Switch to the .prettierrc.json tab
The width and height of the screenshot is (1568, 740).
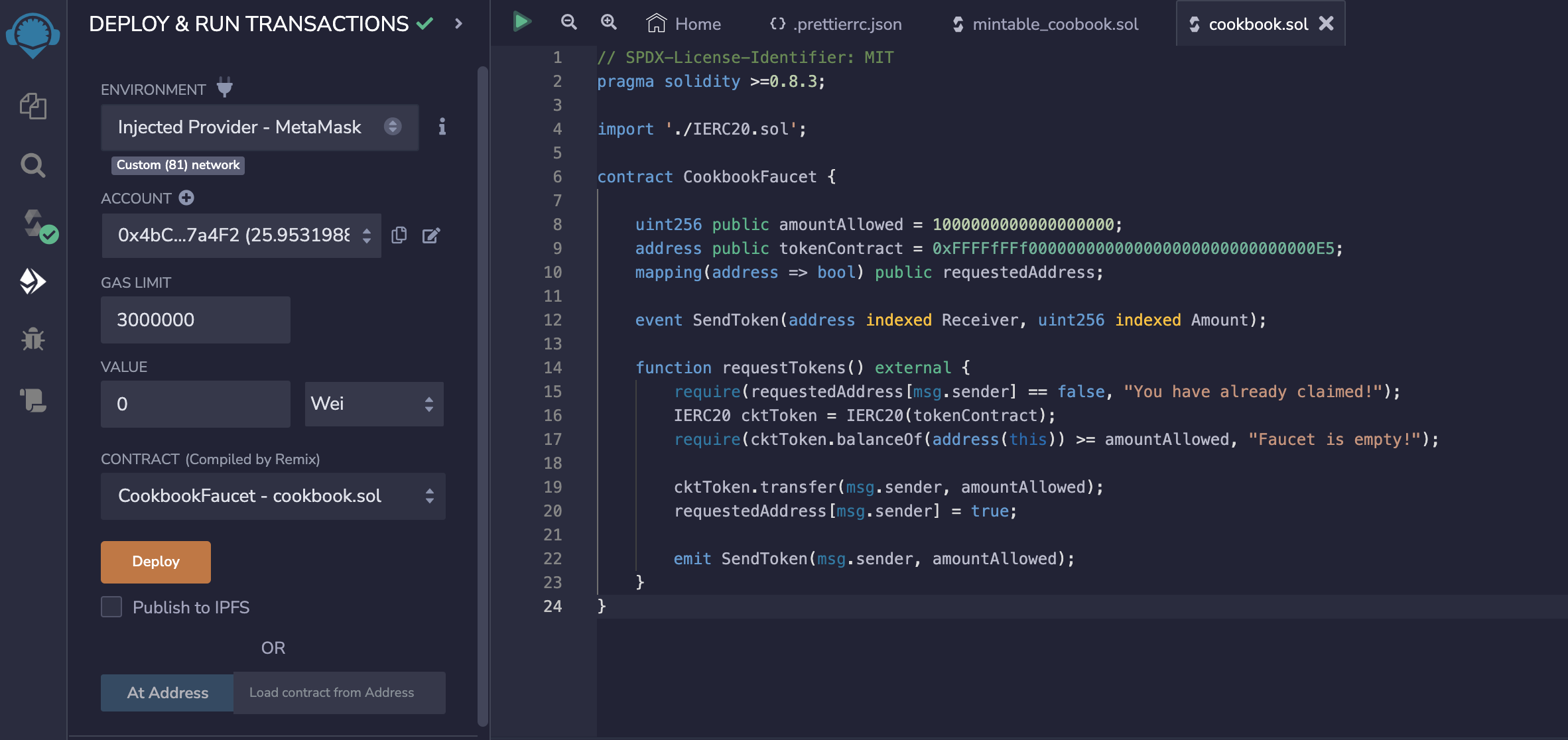point(836,24)
